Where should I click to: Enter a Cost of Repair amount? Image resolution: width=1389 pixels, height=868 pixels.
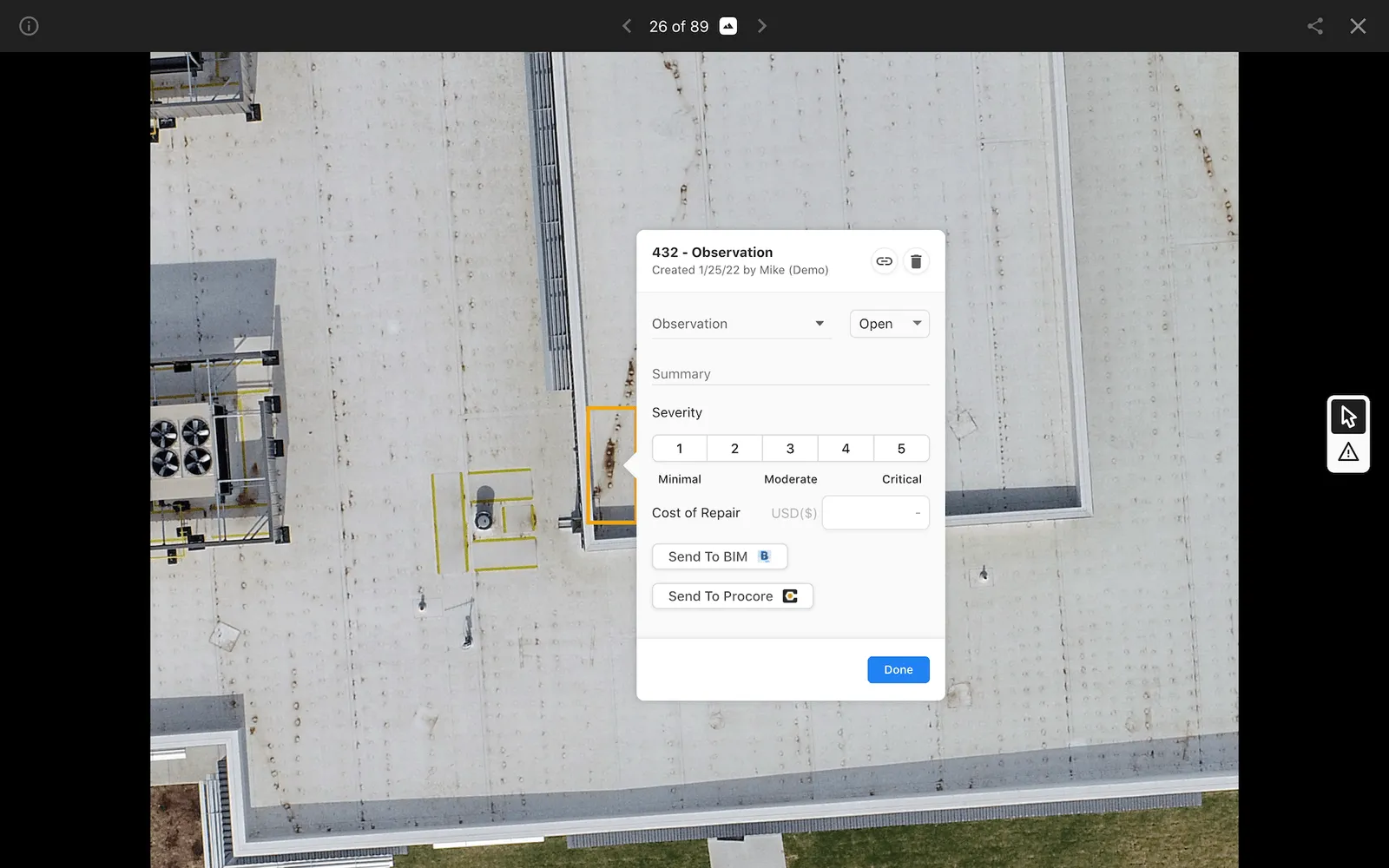[874, 512]
